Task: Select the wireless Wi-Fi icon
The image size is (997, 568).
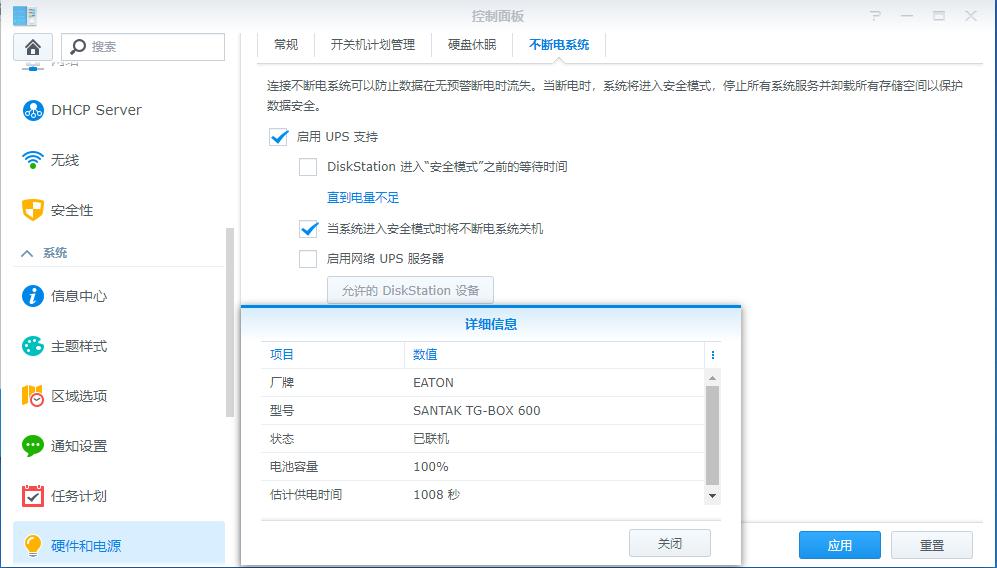Action: pyautogui.click(x=32, y=160)
